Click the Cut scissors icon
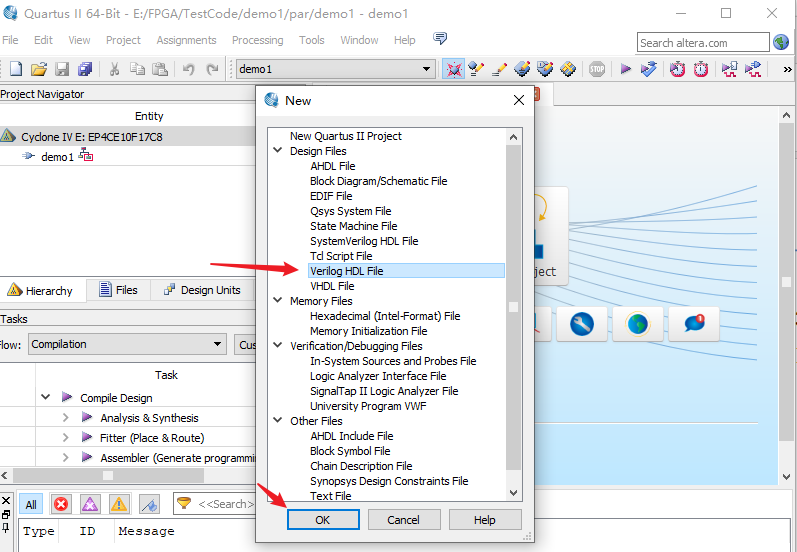 pyautogui.click(x=114, y=69)
